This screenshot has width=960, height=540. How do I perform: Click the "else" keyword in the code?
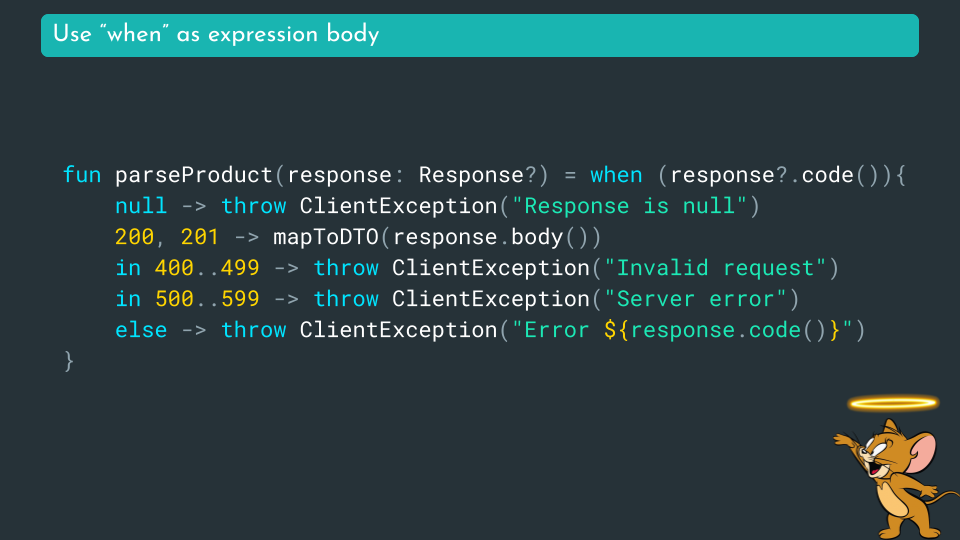141,330
